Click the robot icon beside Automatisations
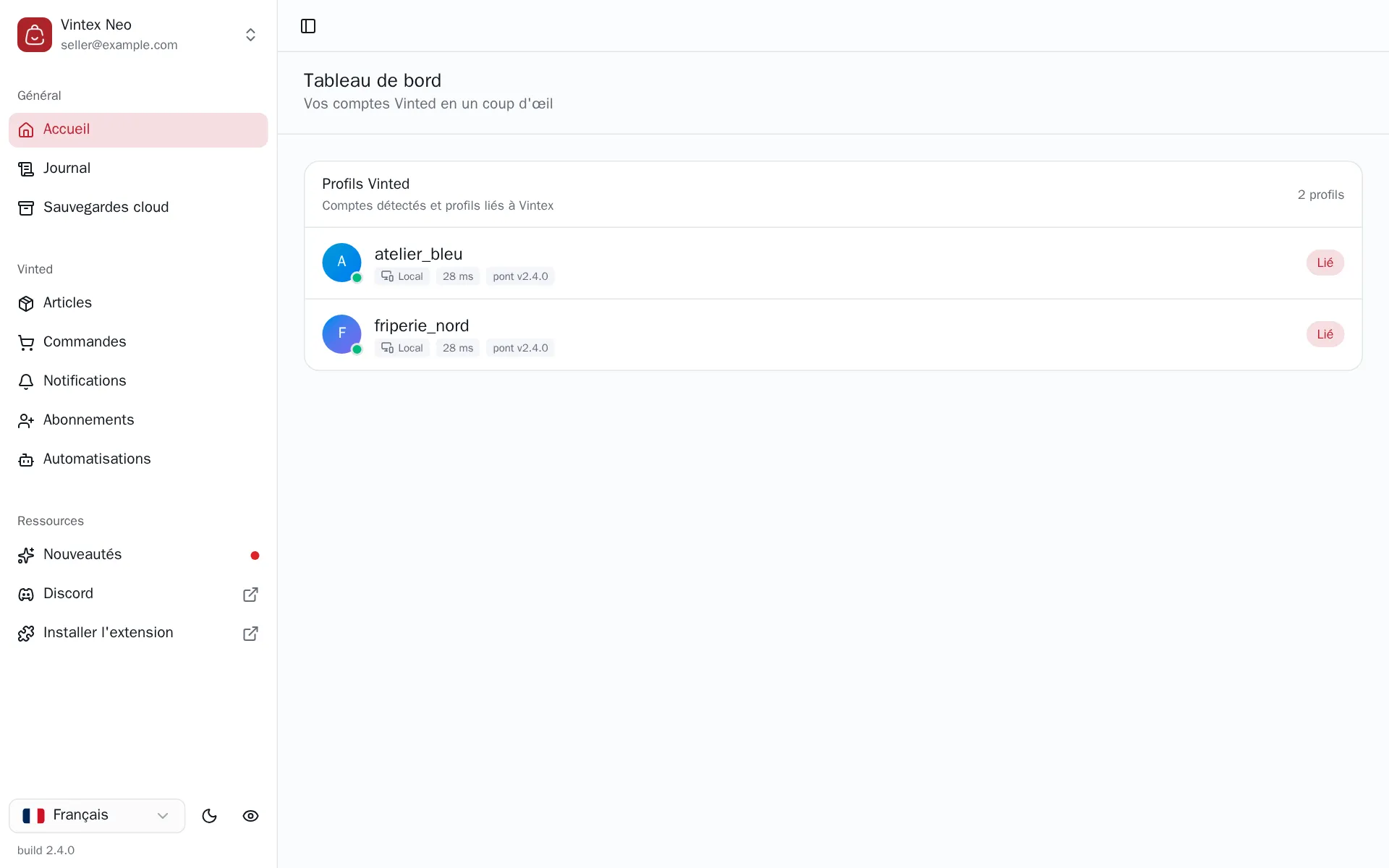This screenshot has height=868, width=1389. 26,459
